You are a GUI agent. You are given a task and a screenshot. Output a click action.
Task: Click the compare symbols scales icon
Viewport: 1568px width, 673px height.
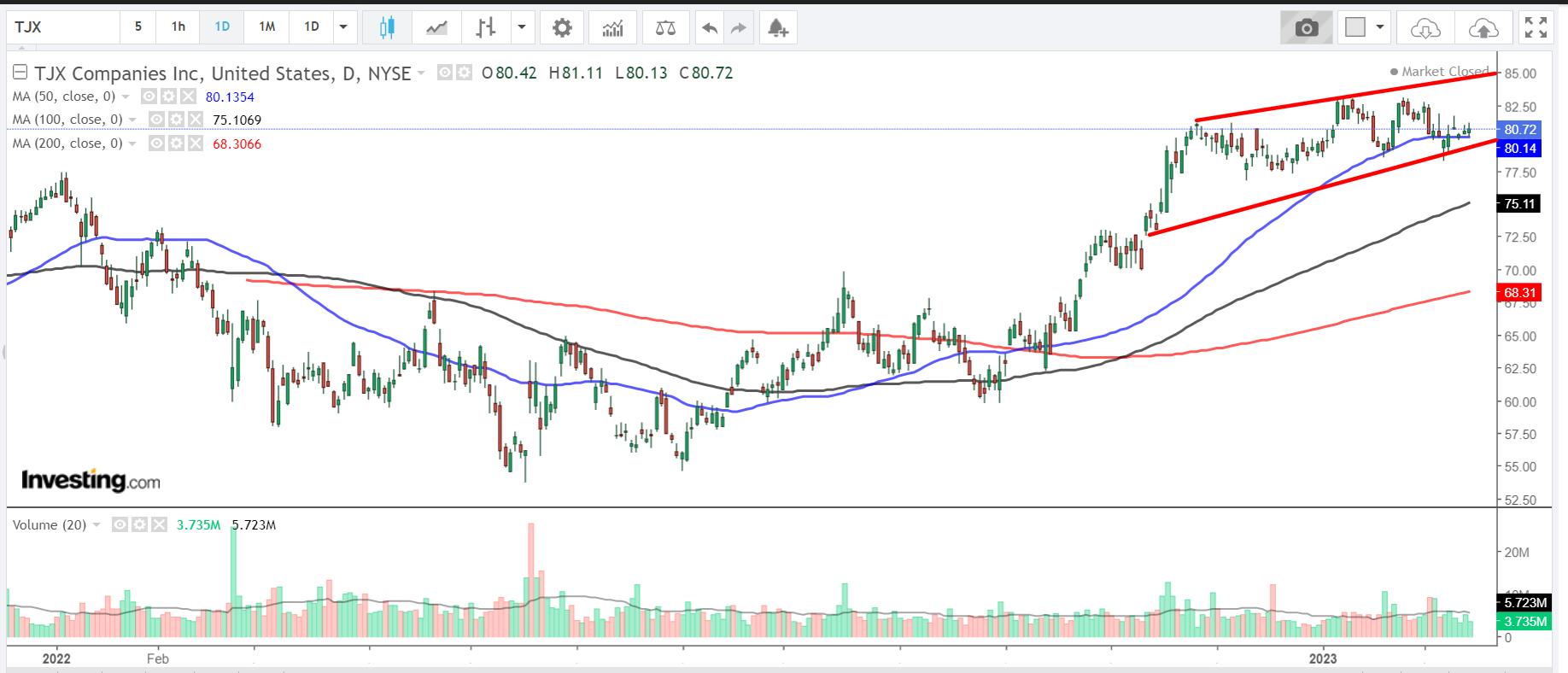[665, 27]
